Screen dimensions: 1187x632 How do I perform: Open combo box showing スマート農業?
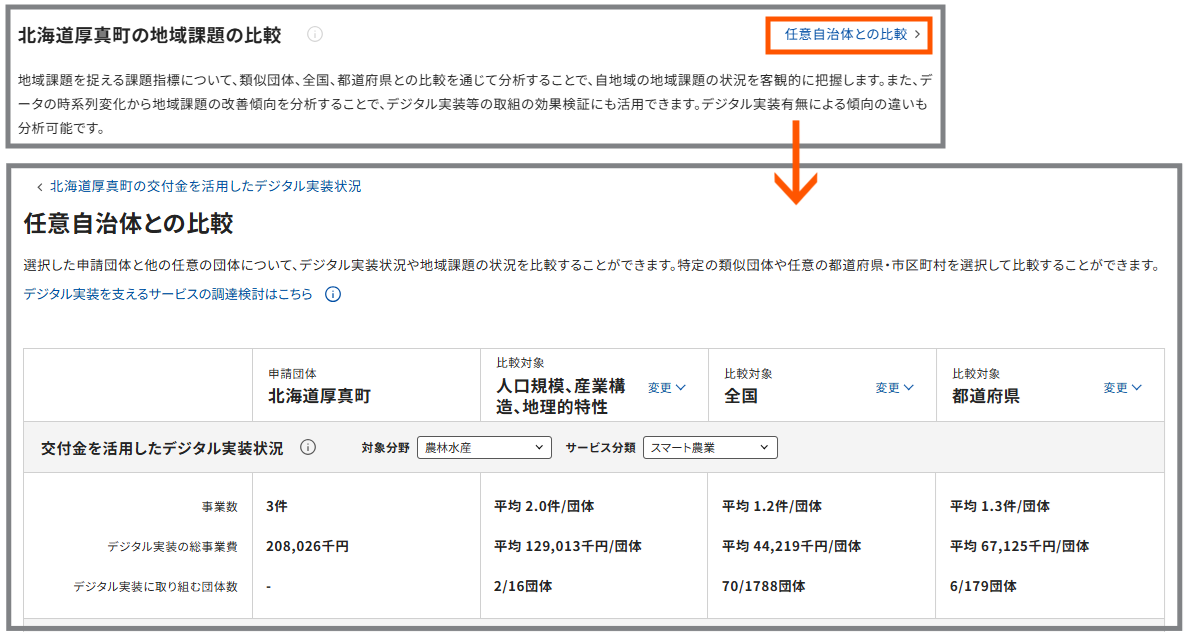(711, 447)
